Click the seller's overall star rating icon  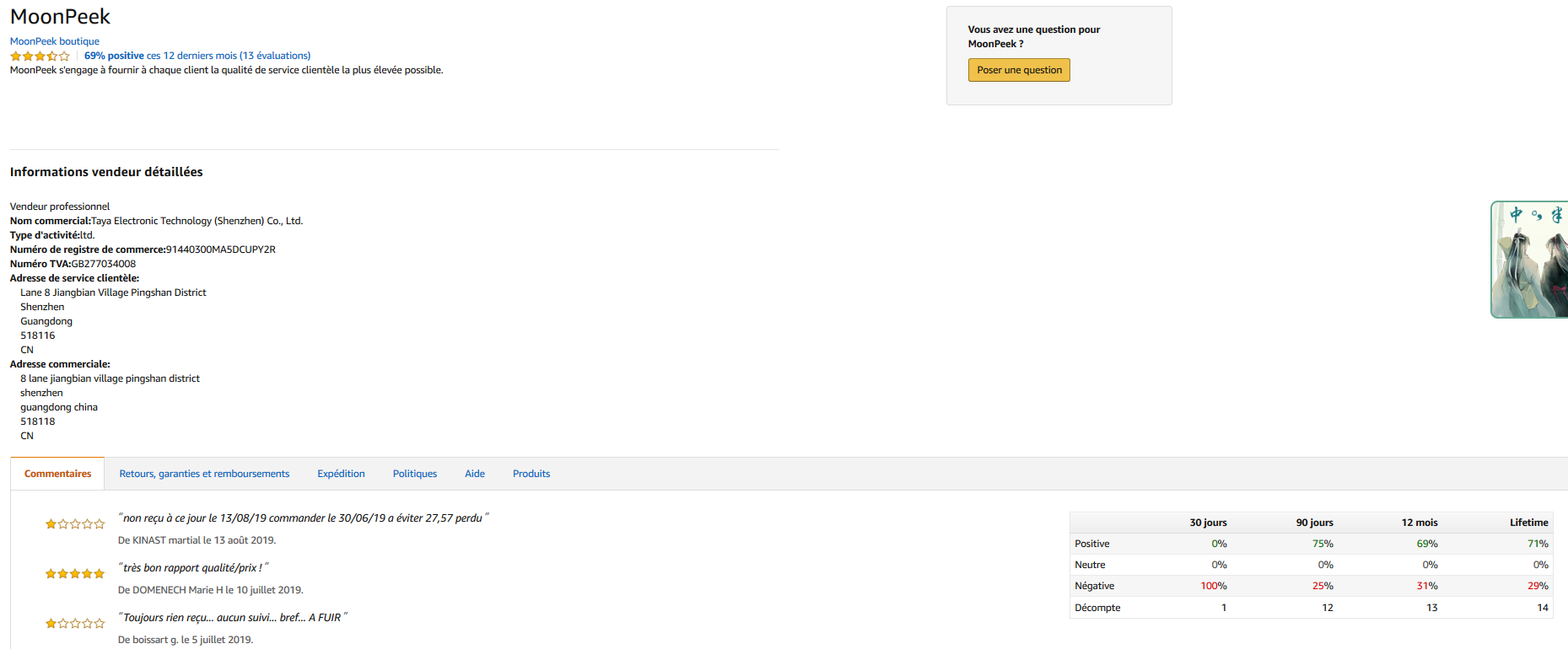tap(40, 56)
